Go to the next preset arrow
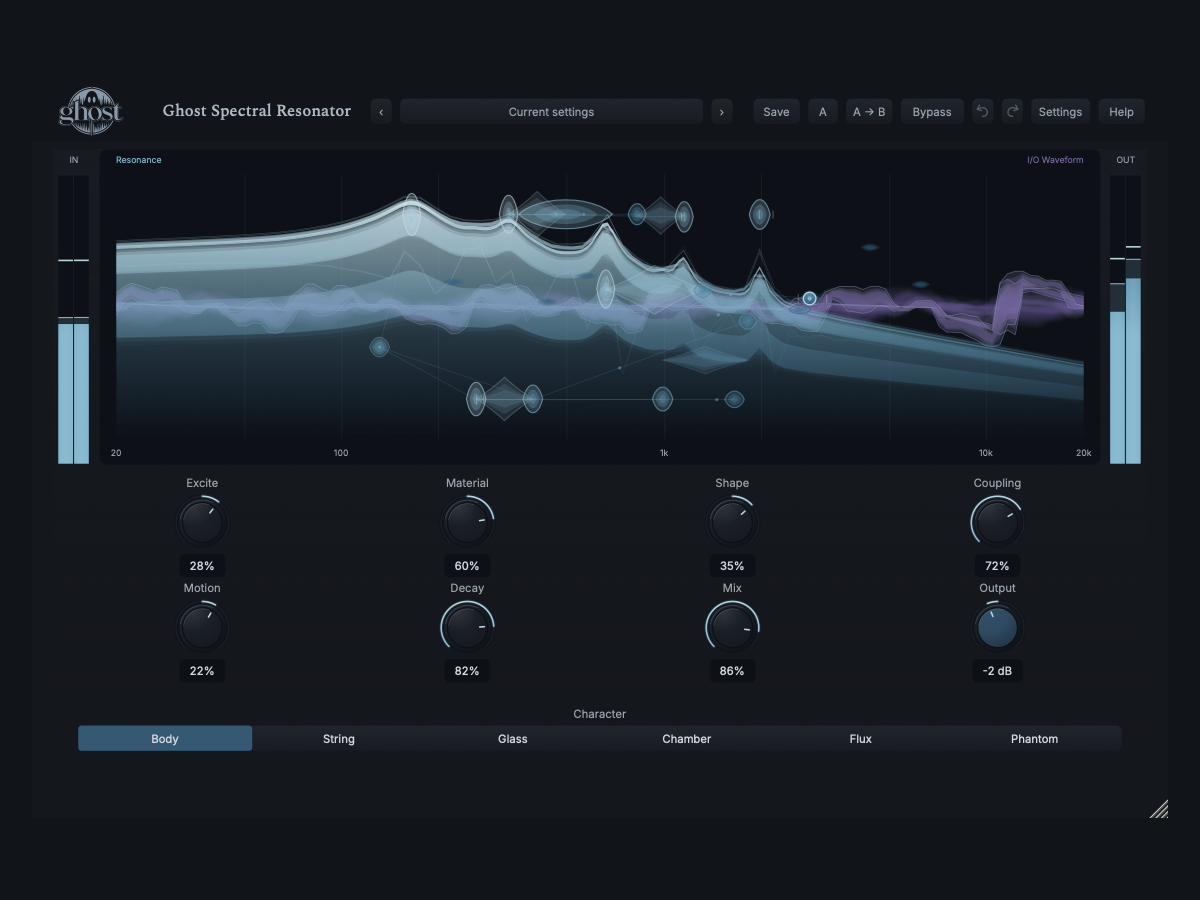The width and height of the screenshot is (1200, 900). pyautogui.click(x=722, y=112)
